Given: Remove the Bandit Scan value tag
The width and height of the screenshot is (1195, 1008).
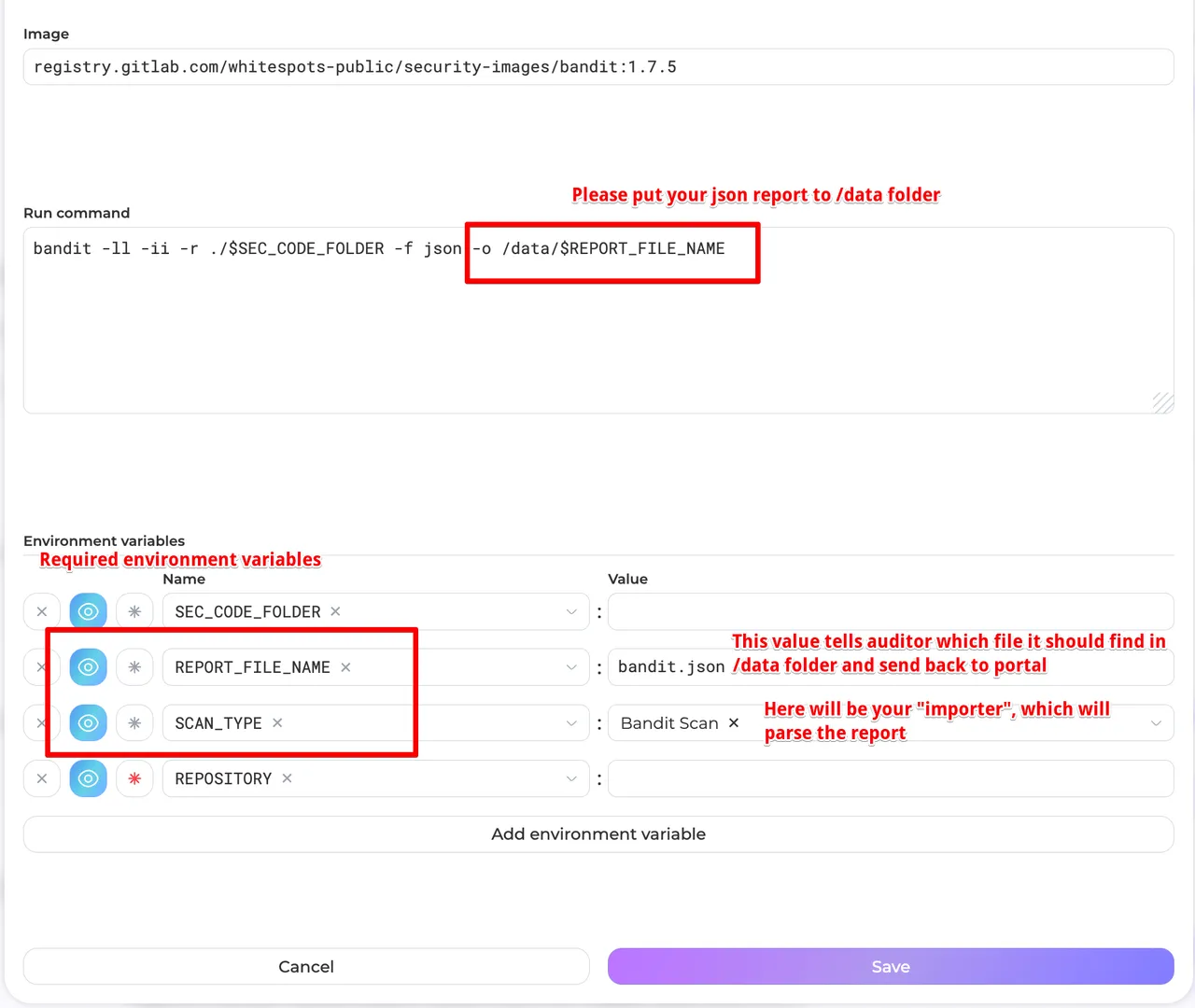Looking at the screenshot, I should pos(734,723).
